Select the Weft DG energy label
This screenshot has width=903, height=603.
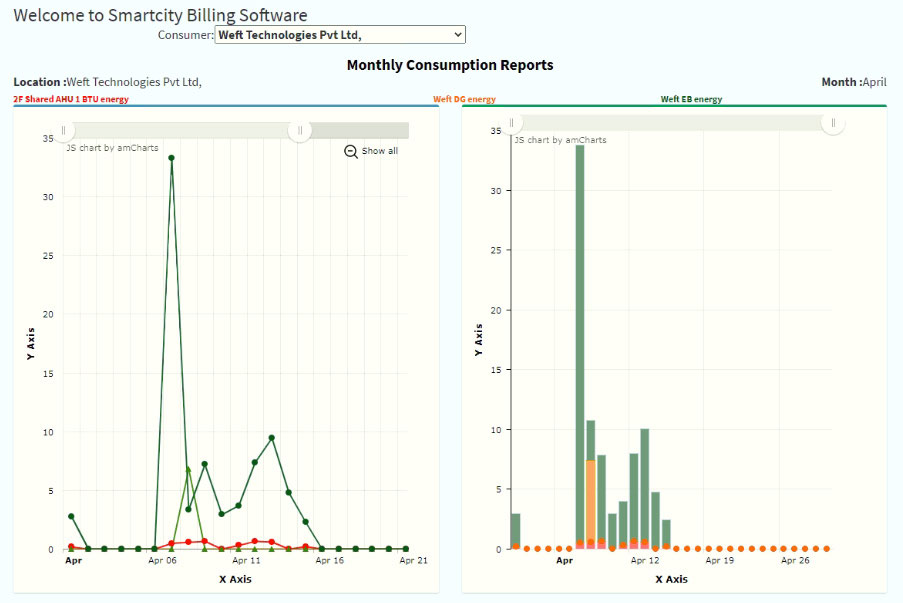click(464, 99)
